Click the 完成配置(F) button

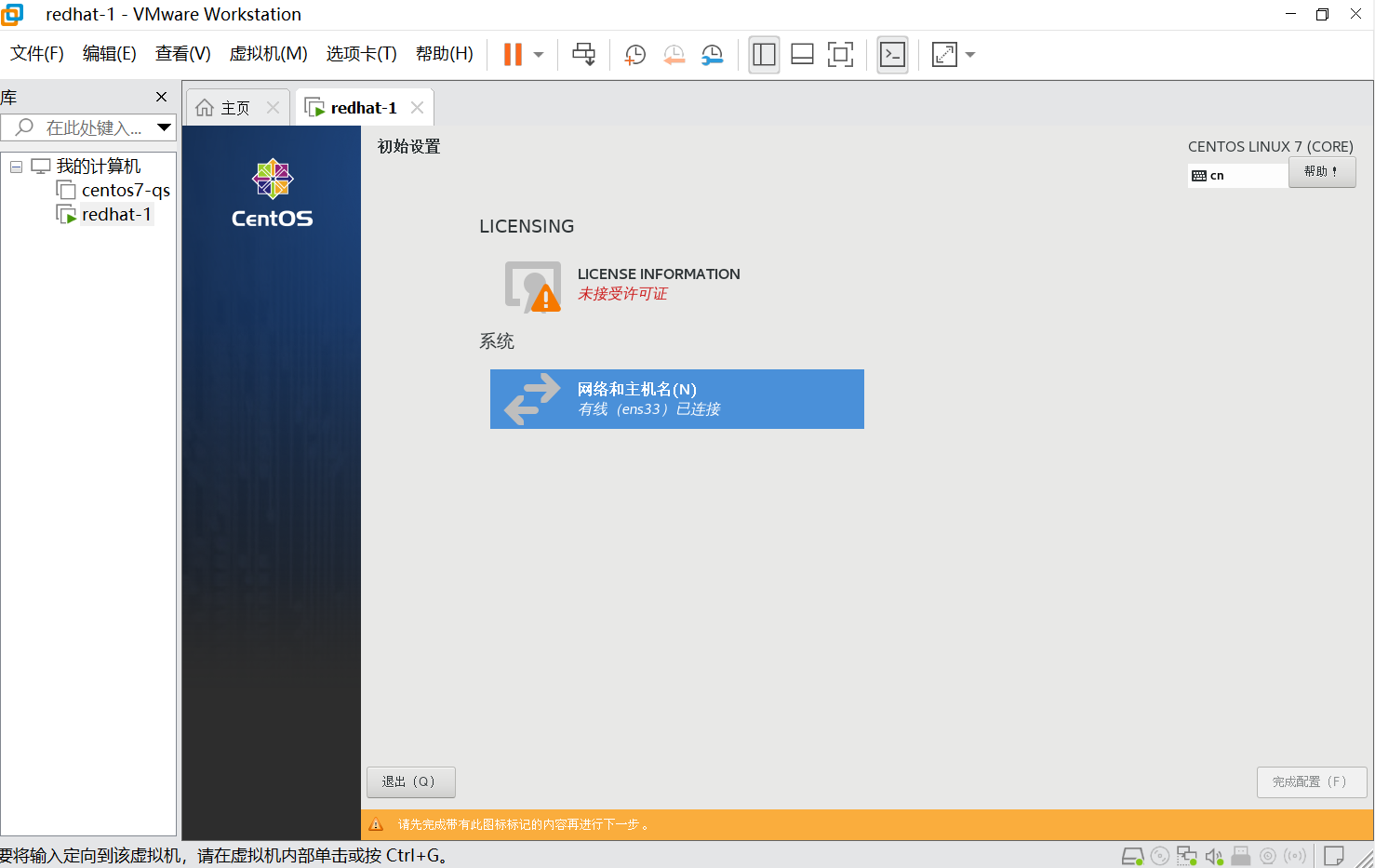click(x=1312, y=782)
